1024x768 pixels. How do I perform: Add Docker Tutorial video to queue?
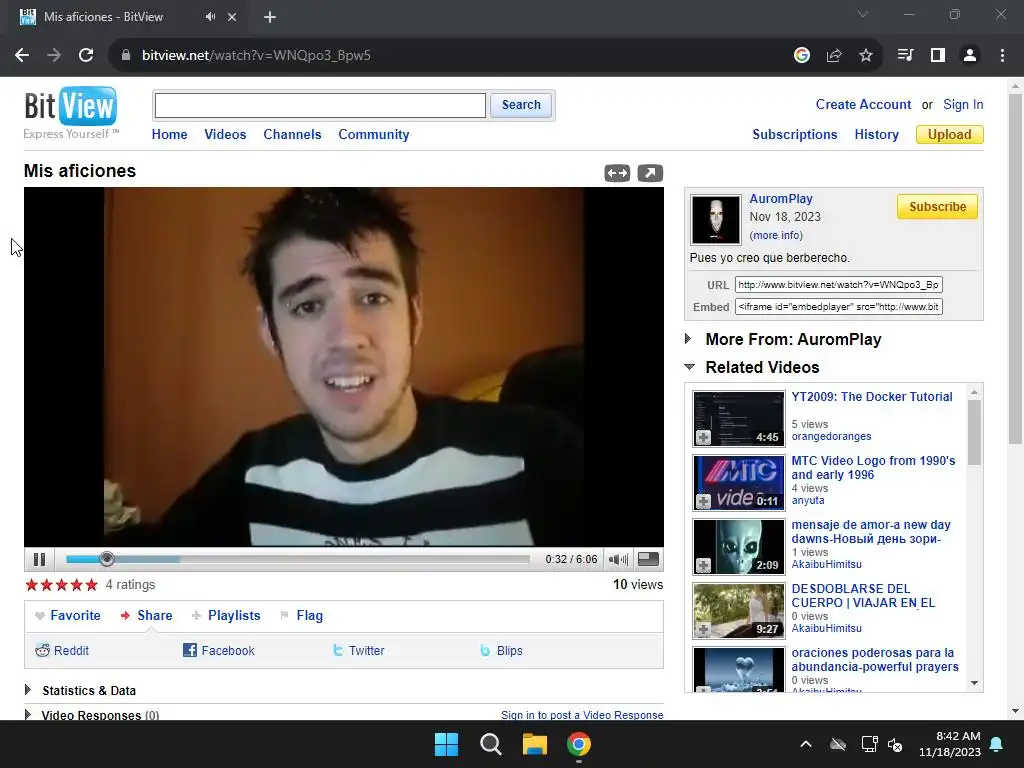703,438
